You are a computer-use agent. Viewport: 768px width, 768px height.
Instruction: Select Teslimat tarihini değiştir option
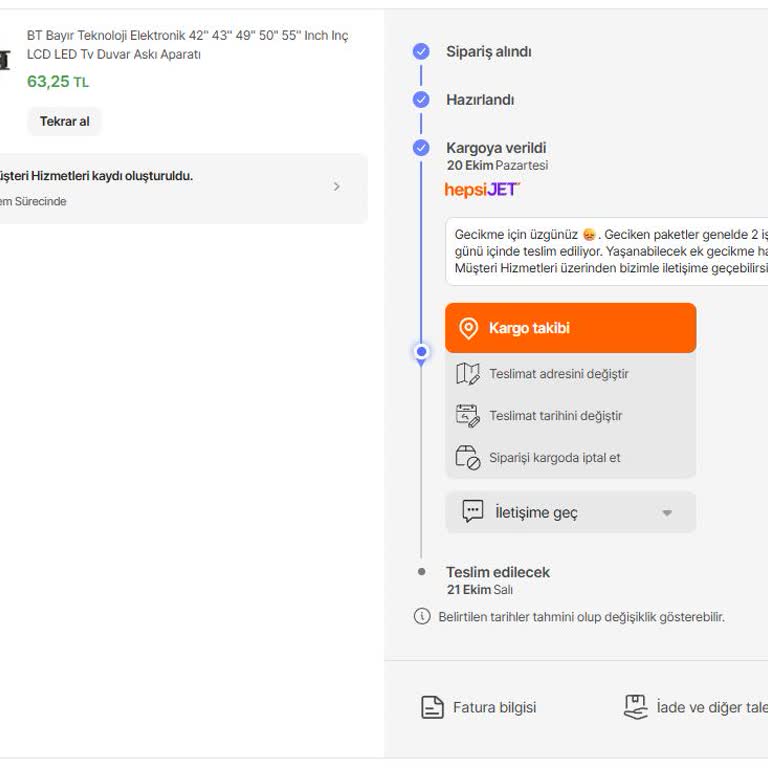pos(555,416)
